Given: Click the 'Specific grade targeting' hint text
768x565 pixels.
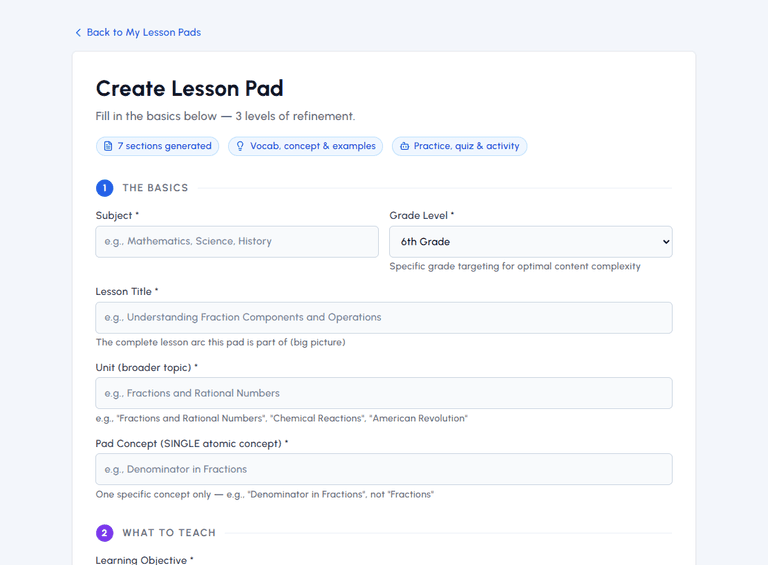Looking at the screenshot, I should pos(515,266).
